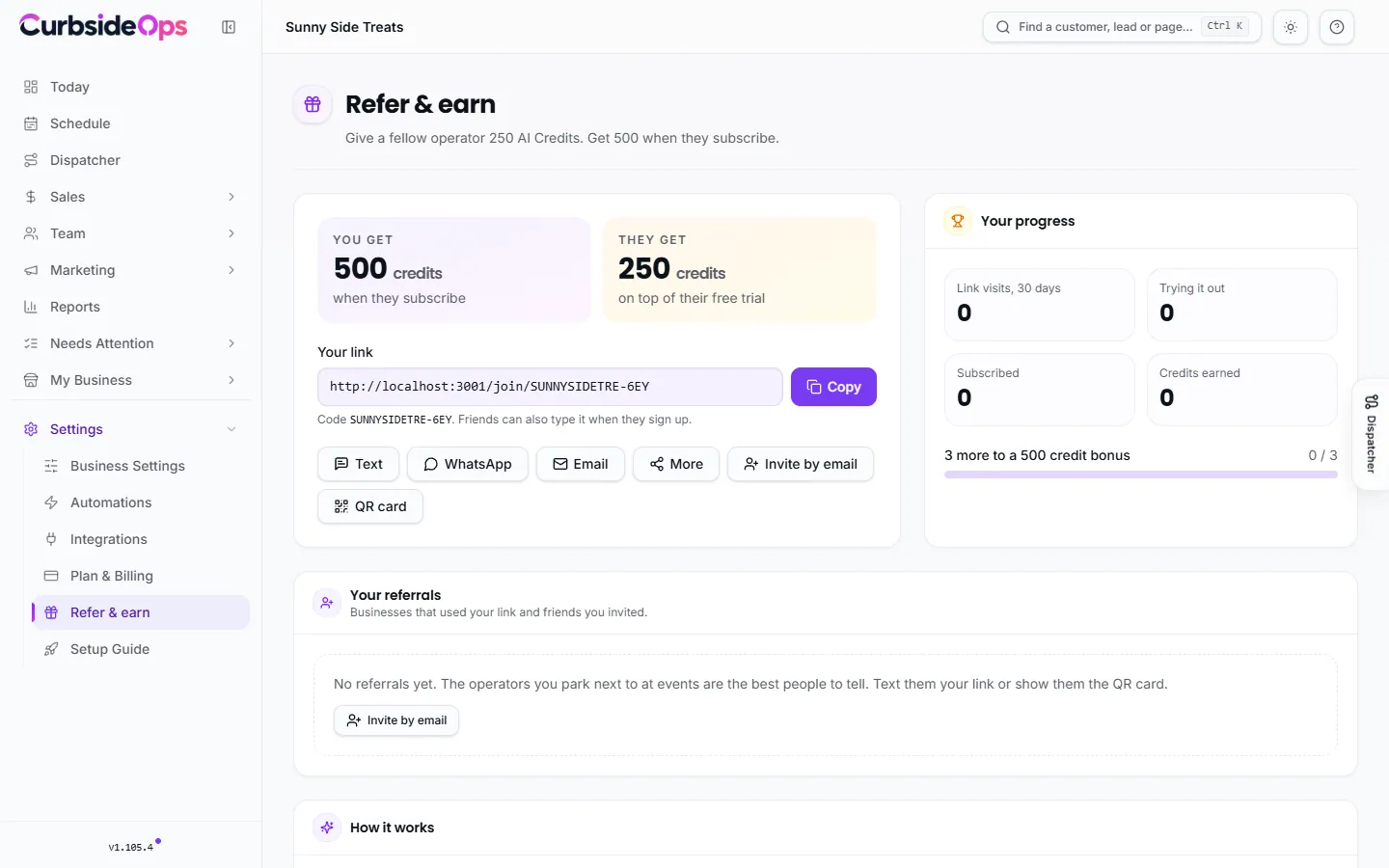Open Integrations settings
Screen dimensions: 1389x868
coord(141,539)
